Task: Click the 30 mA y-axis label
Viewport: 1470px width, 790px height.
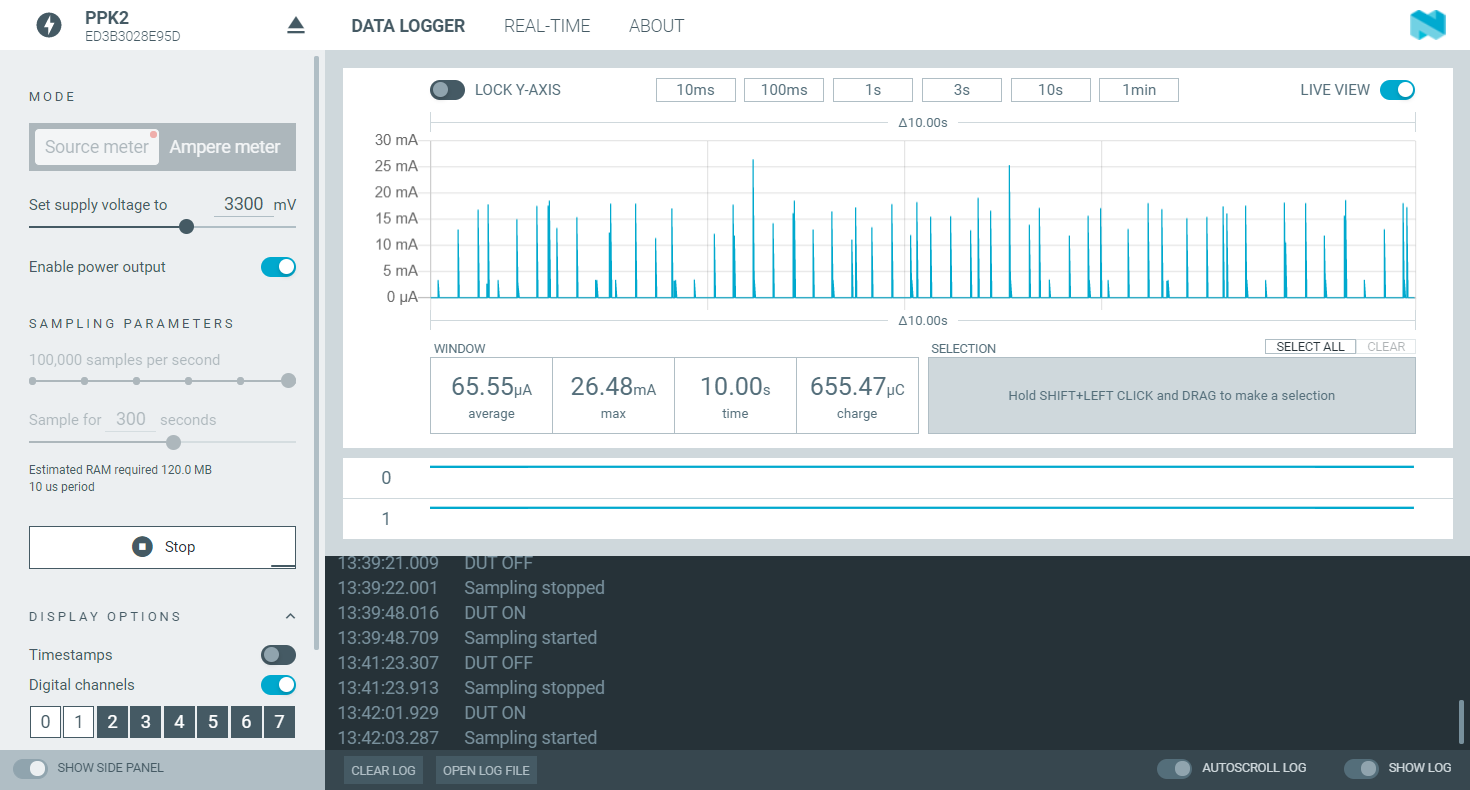Action: [x=396, y=140]
